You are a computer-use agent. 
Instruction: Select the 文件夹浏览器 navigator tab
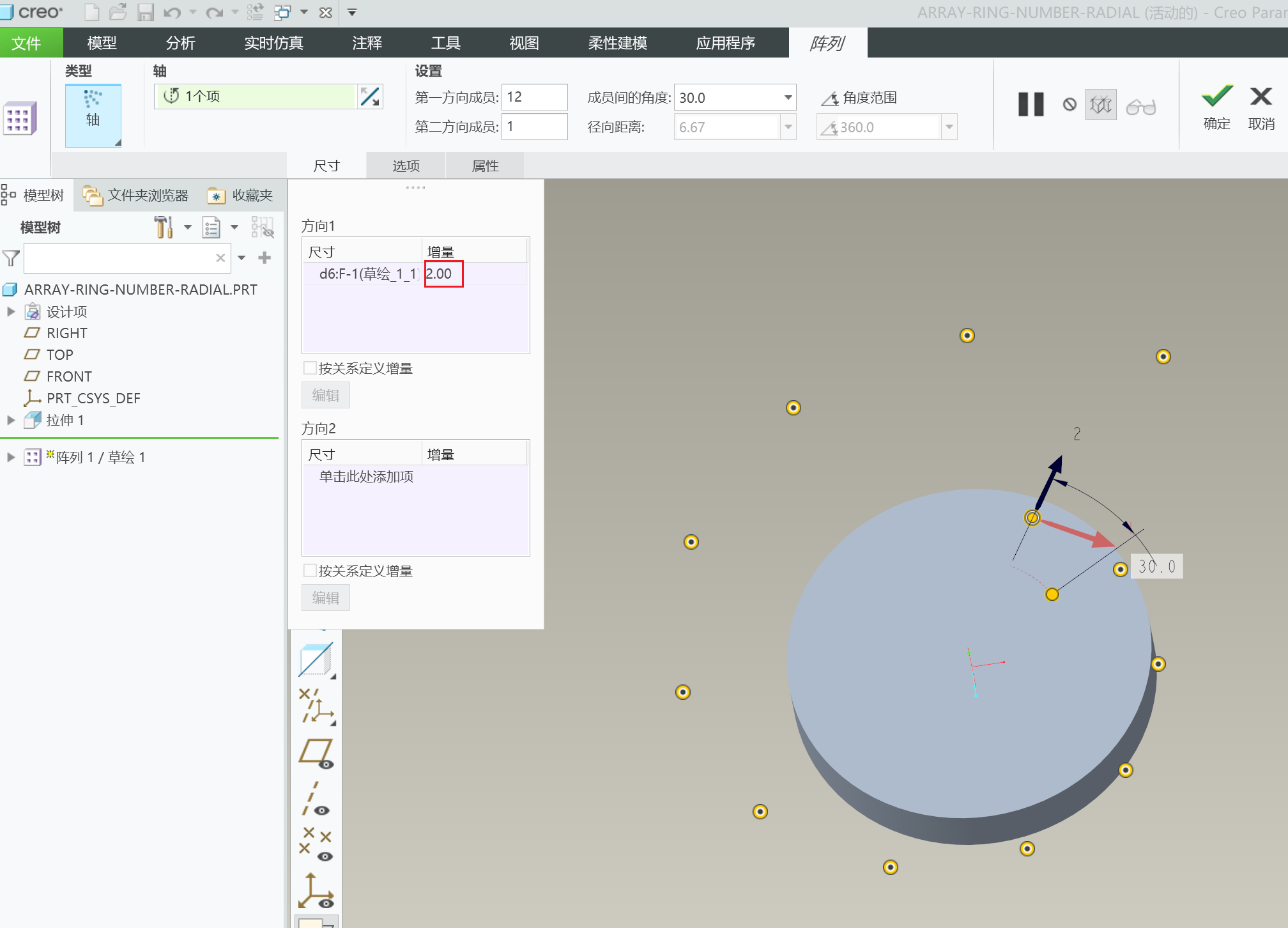[136, 195]
